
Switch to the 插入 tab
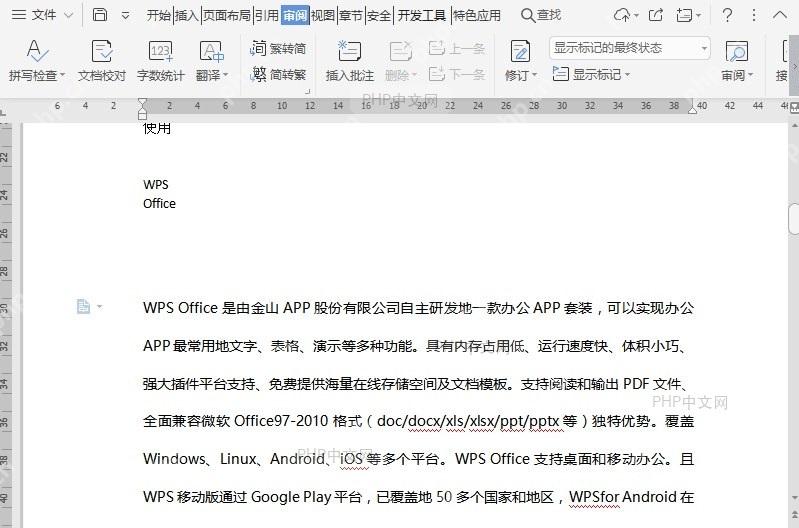[x=187, y=16]
